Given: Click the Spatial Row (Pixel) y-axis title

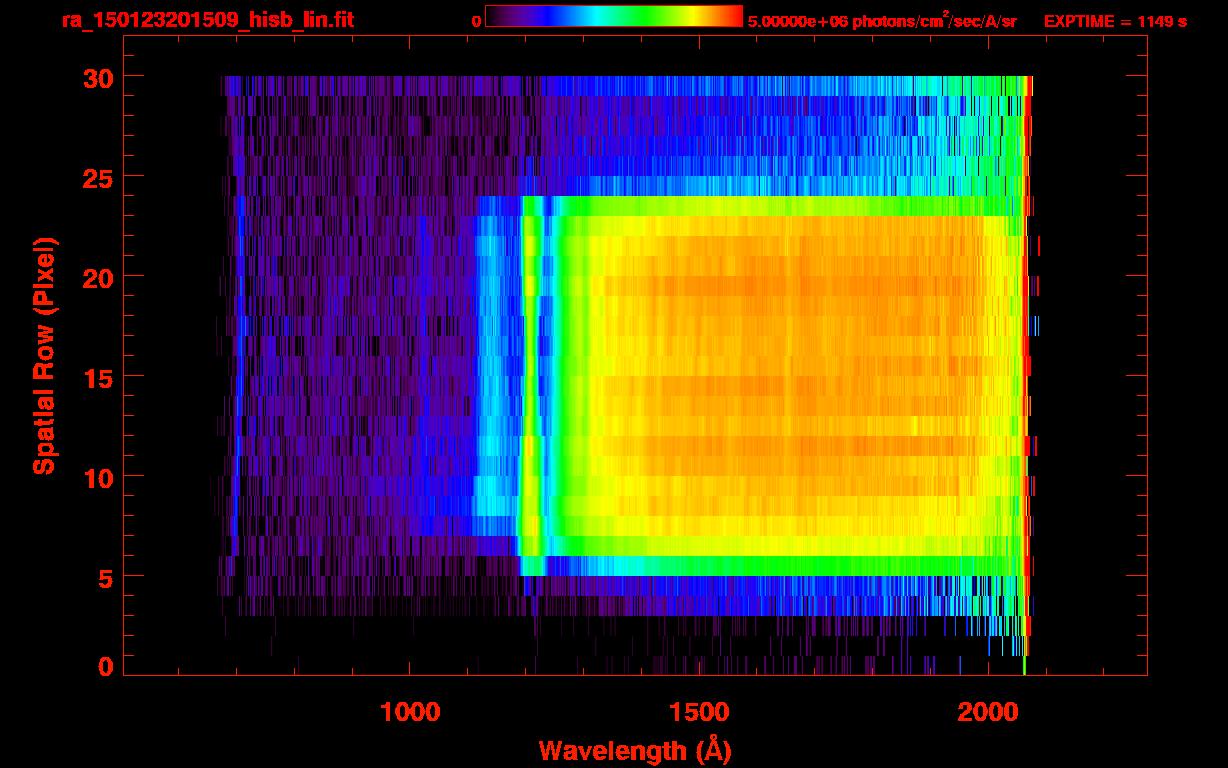Looking at the screenshot, I should (44, 355).
